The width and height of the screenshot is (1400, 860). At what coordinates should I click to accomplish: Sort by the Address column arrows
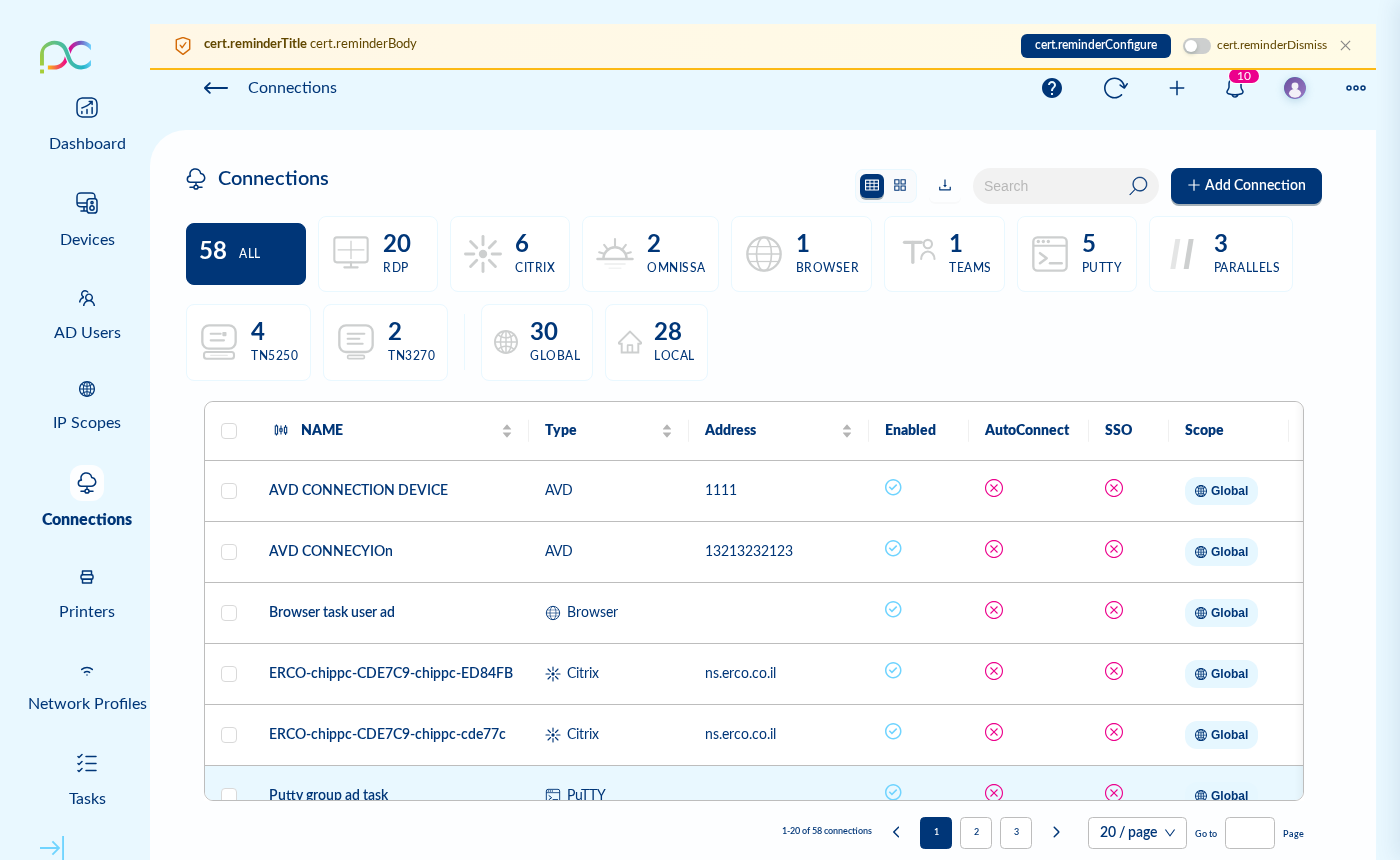pos(847,431)
